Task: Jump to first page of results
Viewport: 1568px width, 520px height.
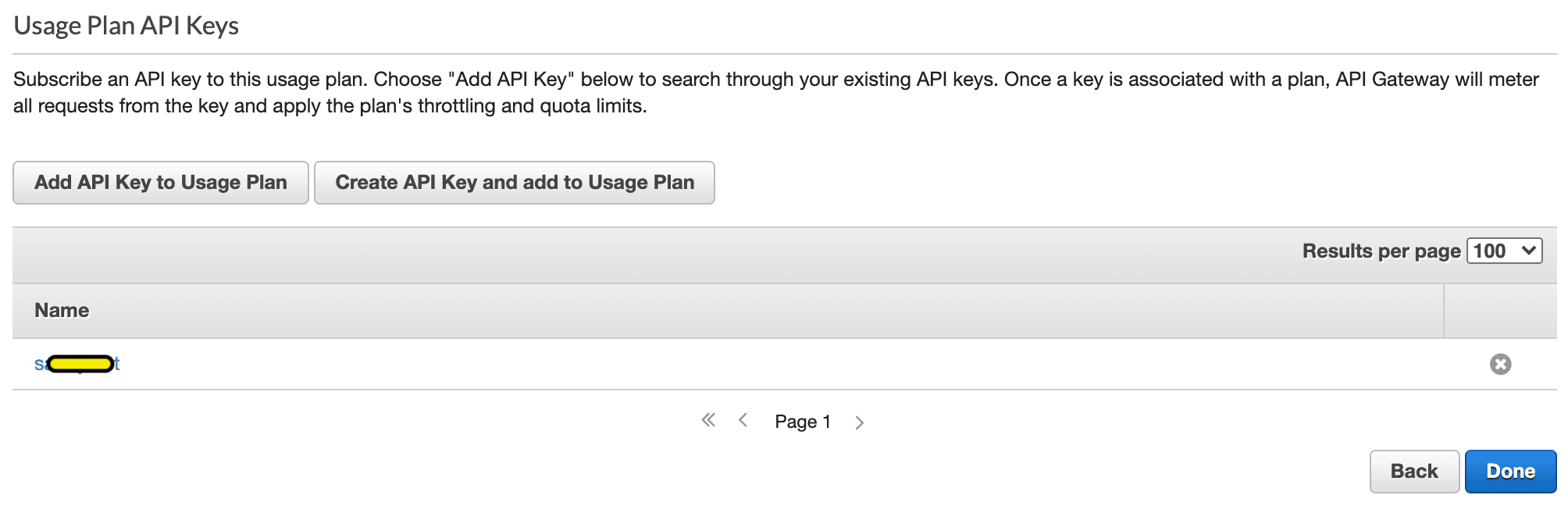Action: click(708, 421)
